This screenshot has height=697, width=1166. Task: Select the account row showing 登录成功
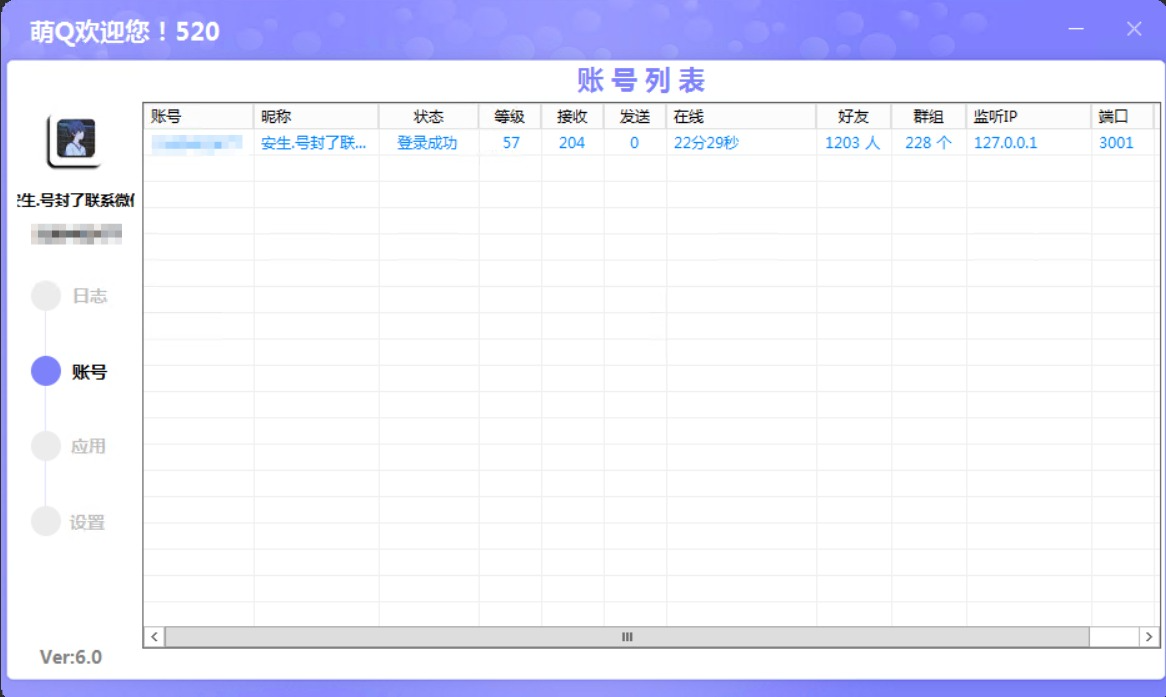427,143
